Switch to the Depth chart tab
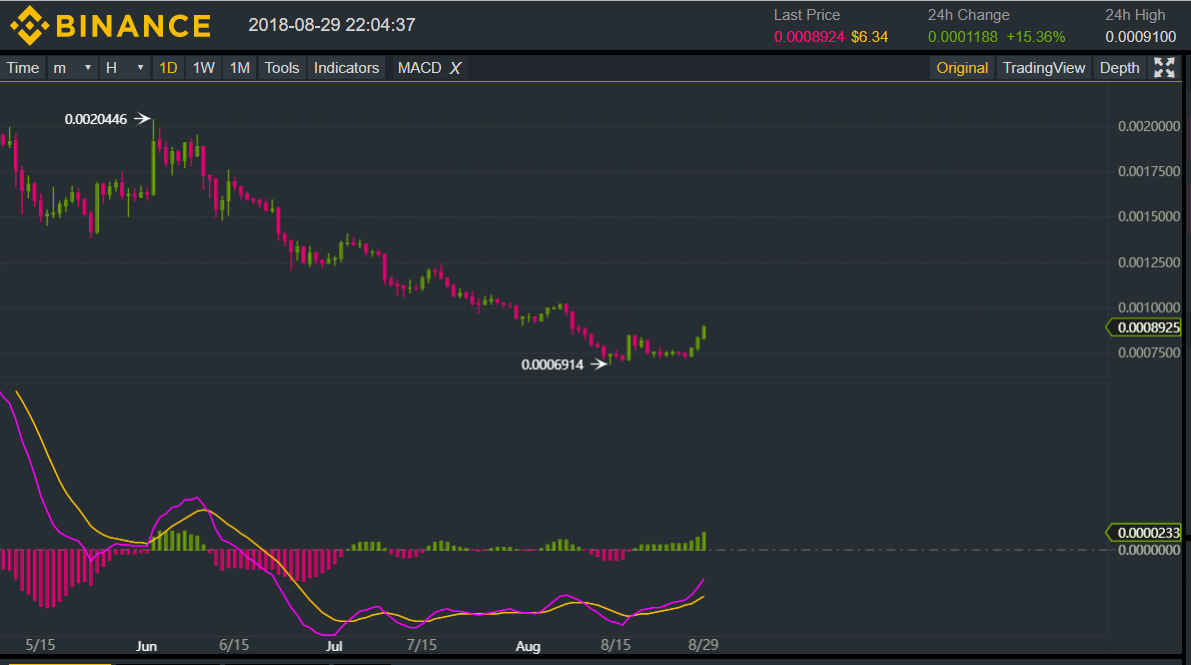1191x665 pixels. (x=1119, y=68)
